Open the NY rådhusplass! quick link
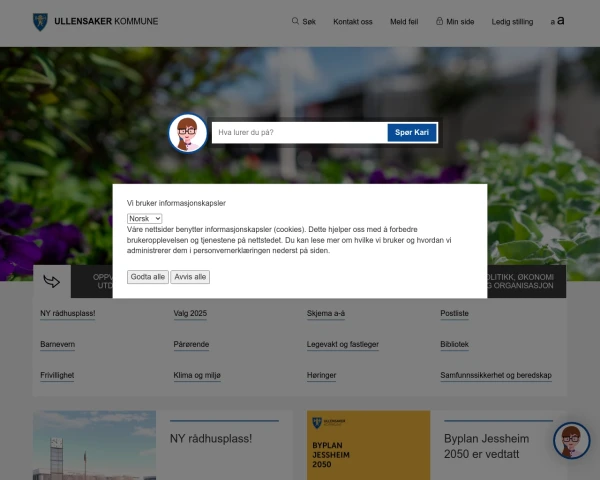Image resolution: width=600 pixels, height=480 pixels. coord(68,313)
